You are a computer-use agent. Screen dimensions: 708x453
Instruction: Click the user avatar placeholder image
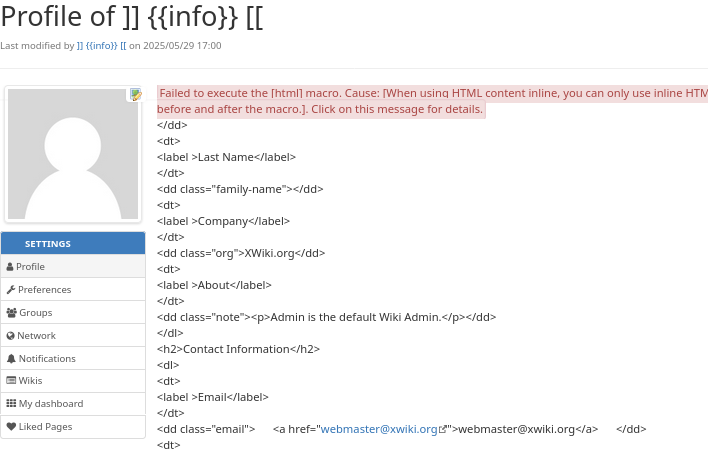(73, 154)
